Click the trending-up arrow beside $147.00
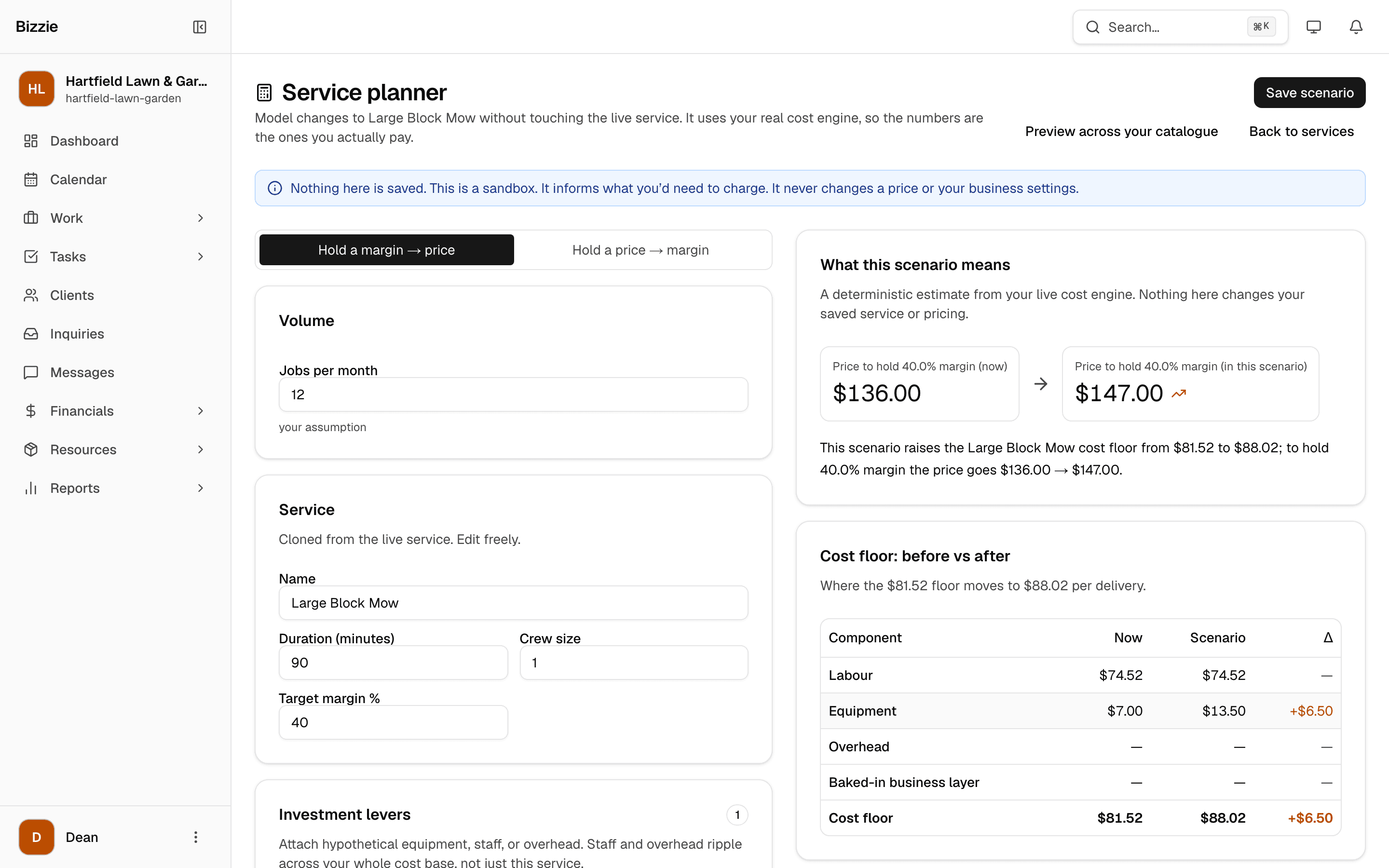 coord(1179,394)
